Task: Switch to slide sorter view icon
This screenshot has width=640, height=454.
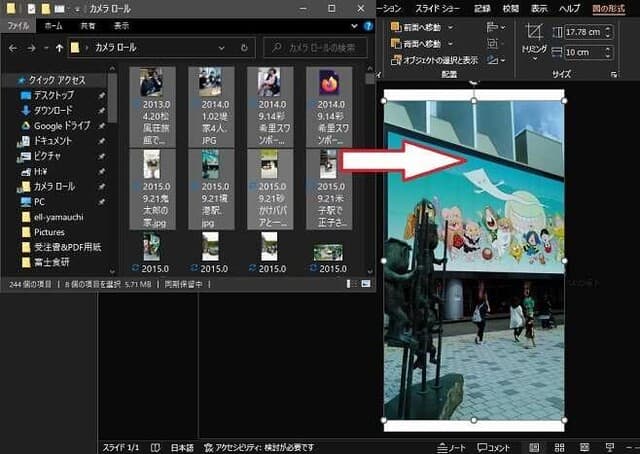Action: 560,446
